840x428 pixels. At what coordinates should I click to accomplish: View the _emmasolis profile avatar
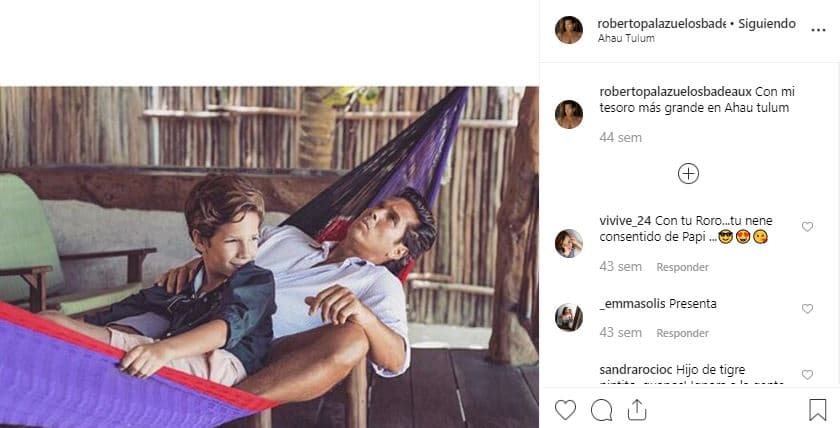click(x=569, y=317)
